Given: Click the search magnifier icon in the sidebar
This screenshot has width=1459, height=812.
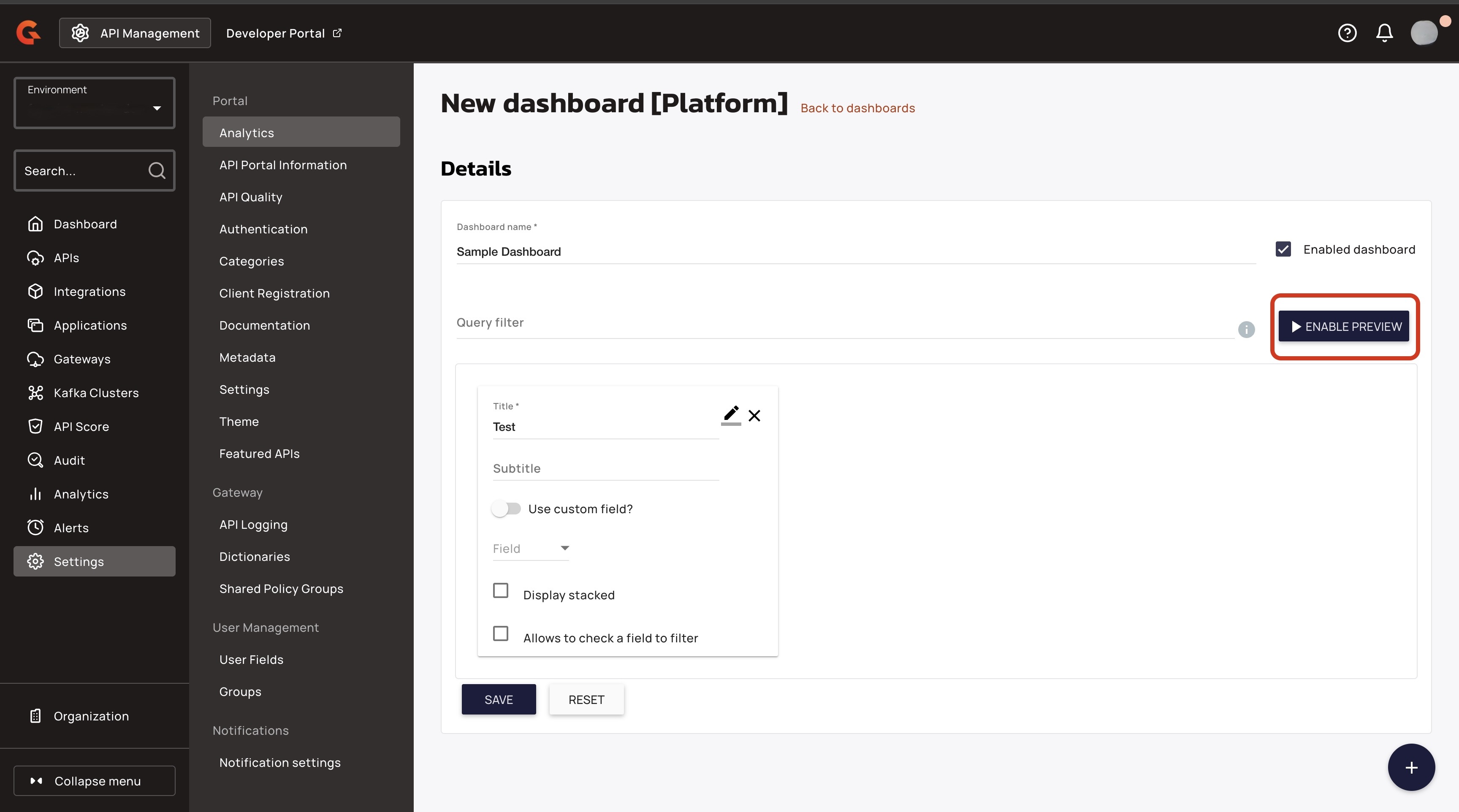Looking at the screenshot, I should pos(157,171).
